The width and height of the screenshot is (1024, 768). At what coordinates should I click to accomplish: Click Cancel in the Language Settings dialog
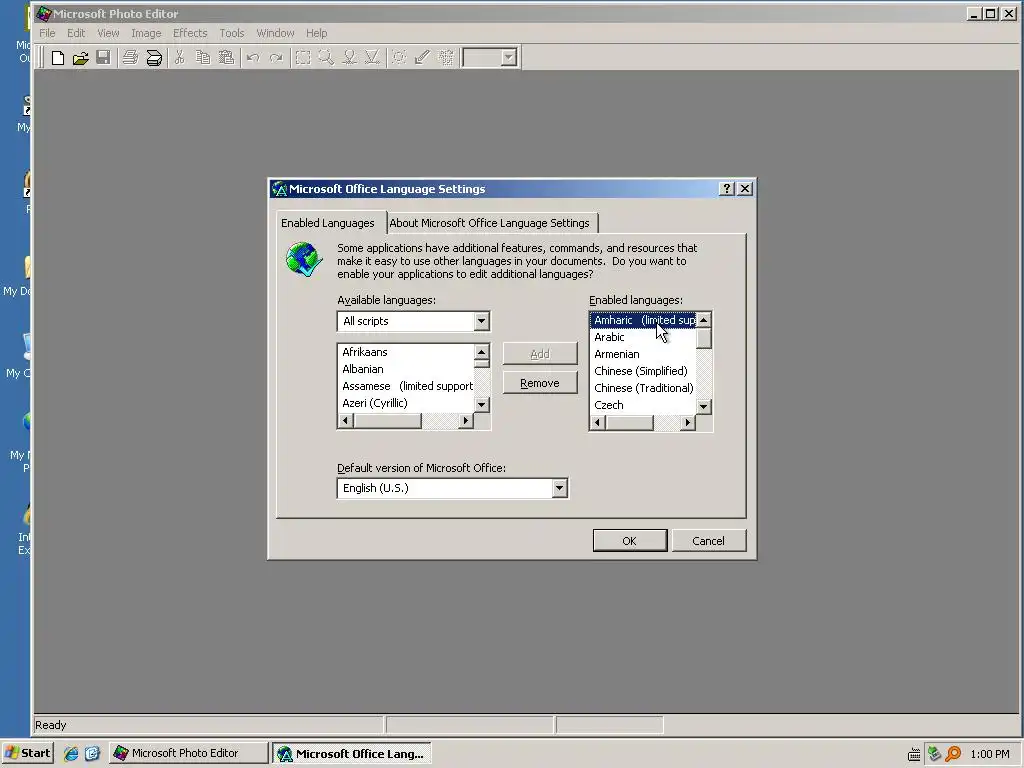[709, 541]
